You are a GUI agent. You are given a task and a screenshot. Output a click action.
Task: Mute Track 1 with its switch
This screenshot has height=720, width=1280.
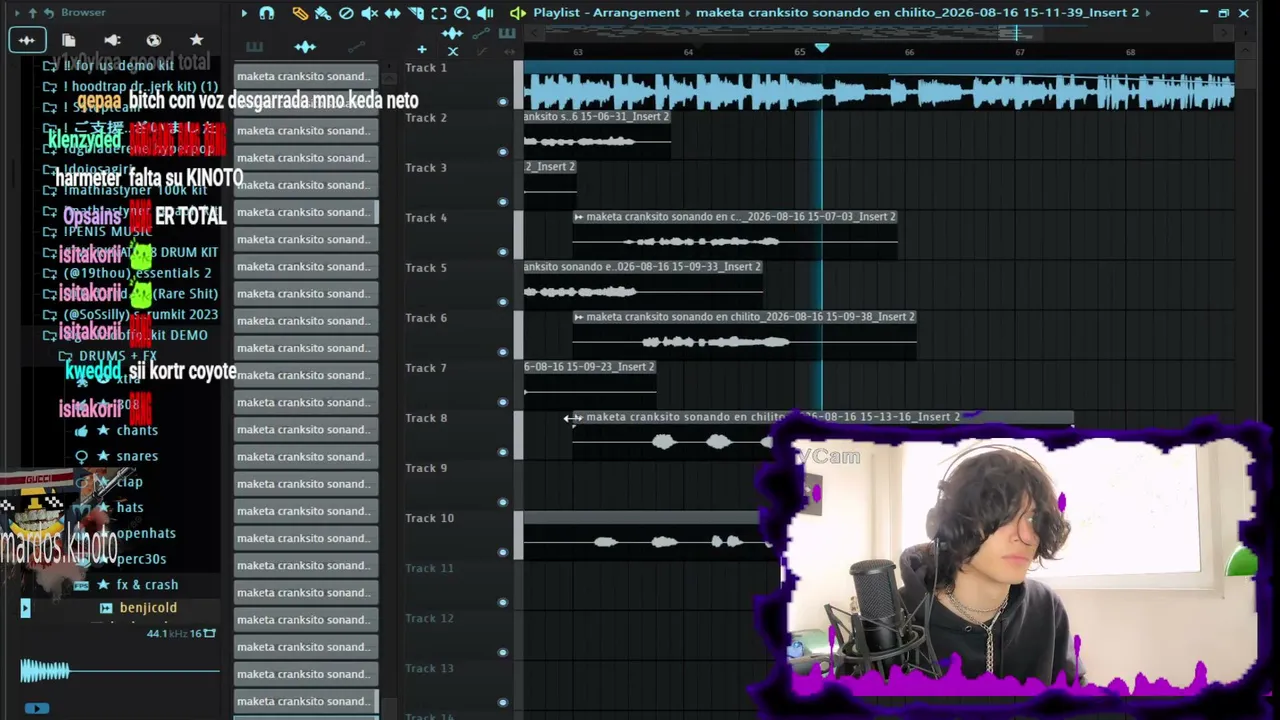[503, 102]
